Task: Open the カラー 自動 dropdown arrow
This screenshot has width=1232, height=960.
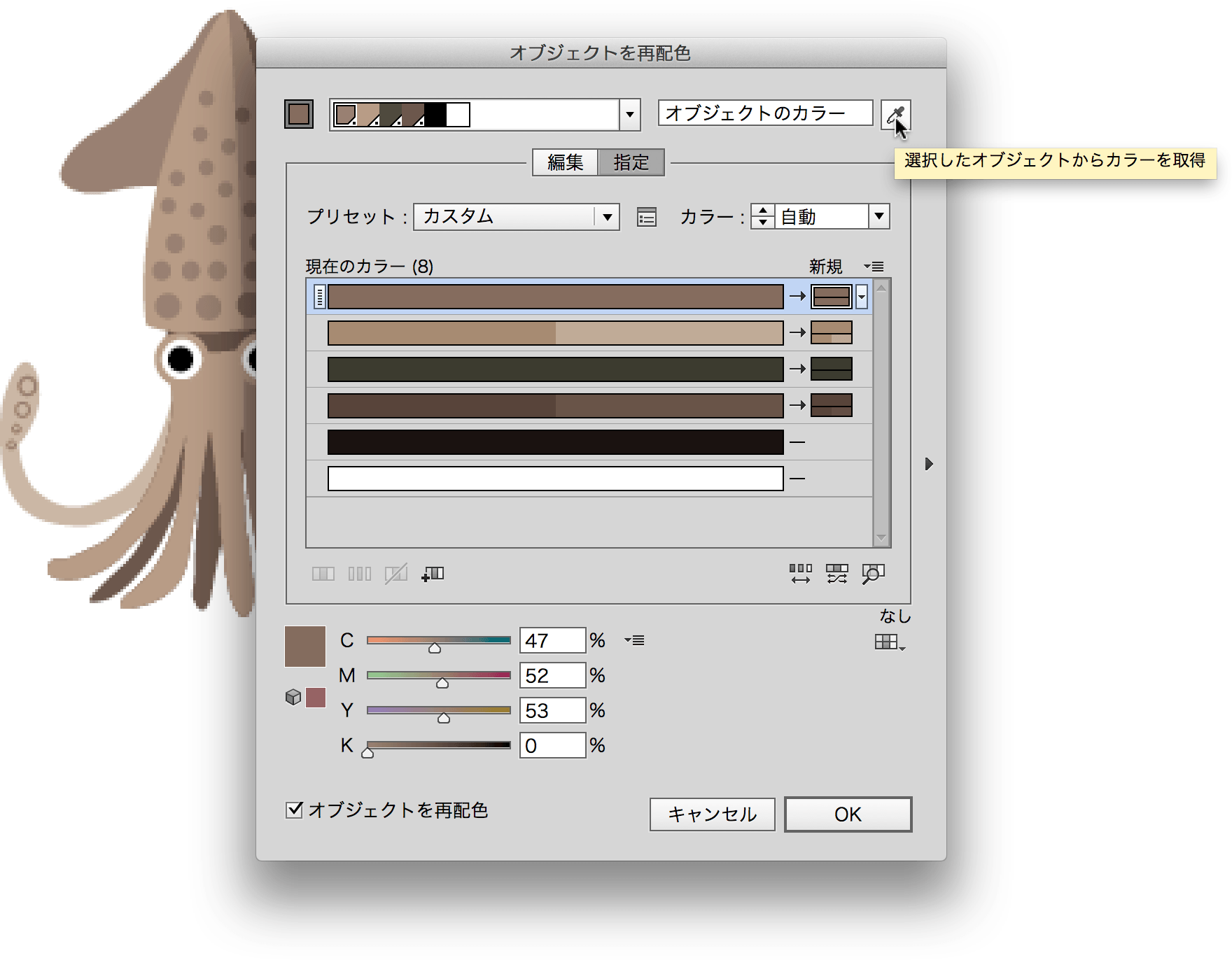Action: [x=879, y=217]
